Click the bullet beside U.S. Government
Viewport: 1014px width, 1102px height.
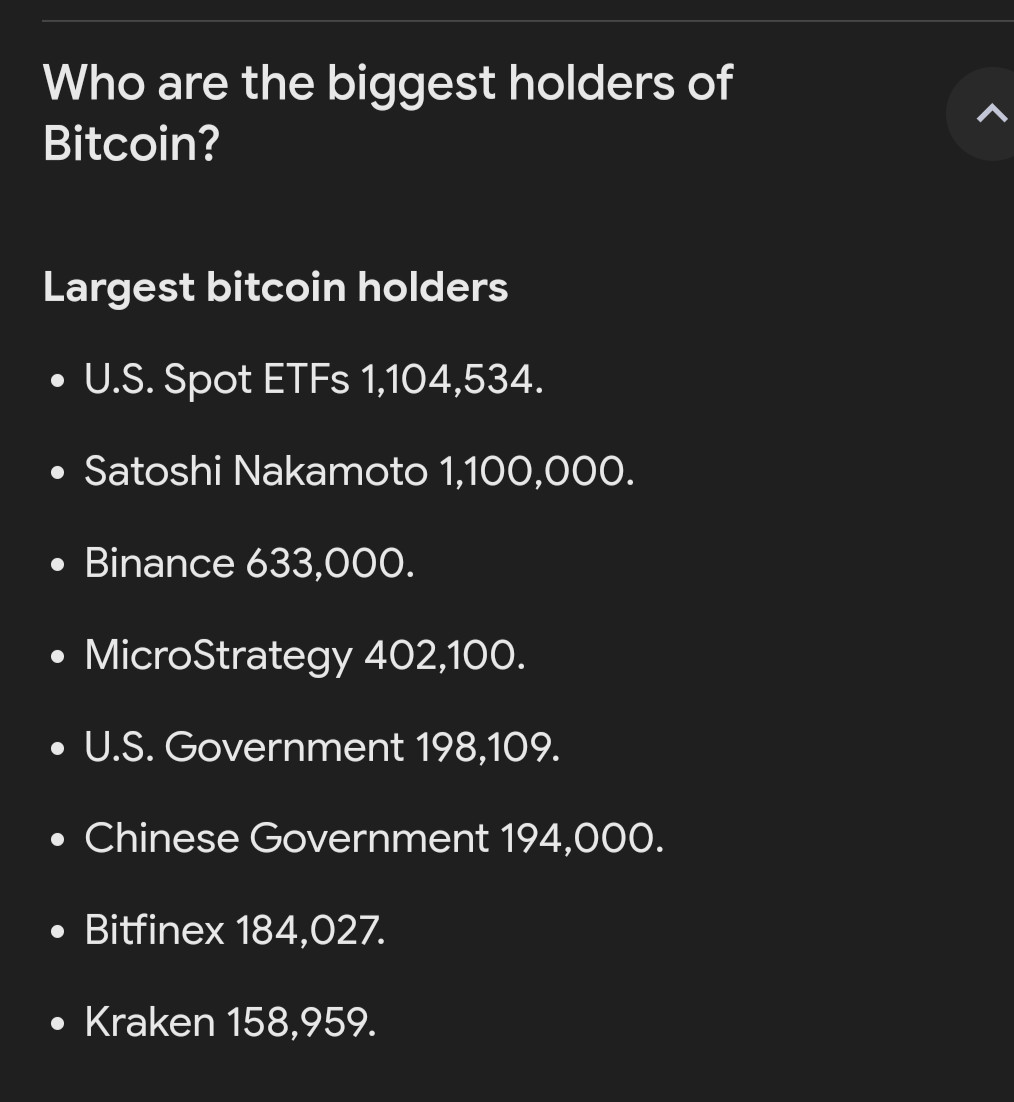click(58, 748)
